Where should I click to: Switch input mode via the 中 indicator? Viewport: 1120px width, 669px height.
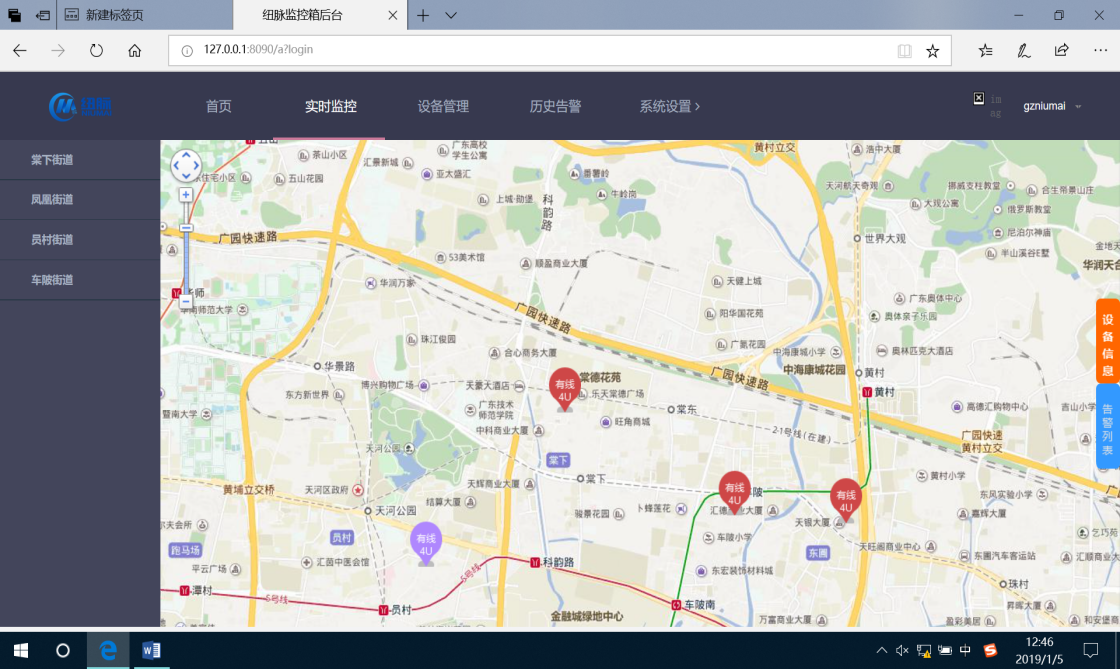click(964, 650)
